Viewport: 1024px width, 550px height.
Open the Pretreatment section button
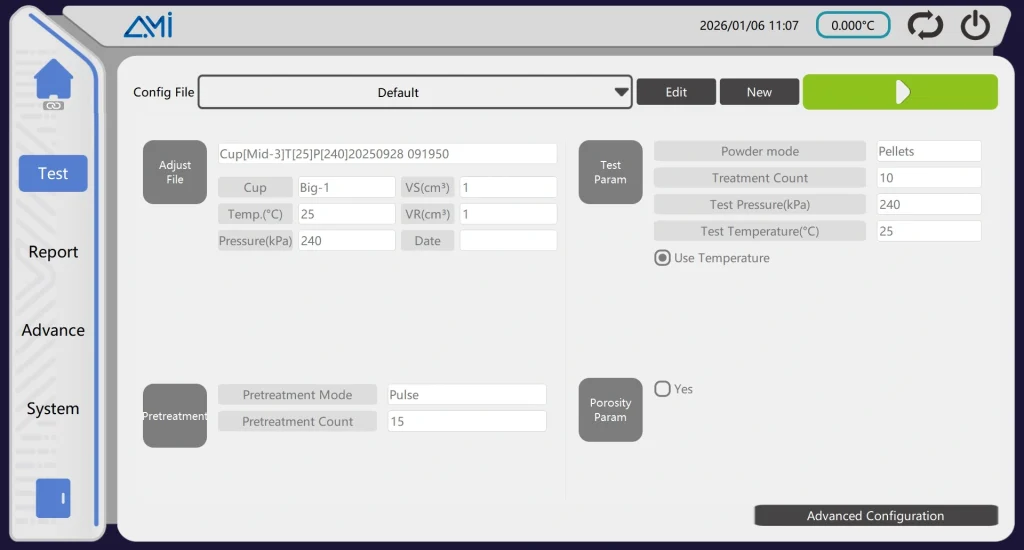175,415
